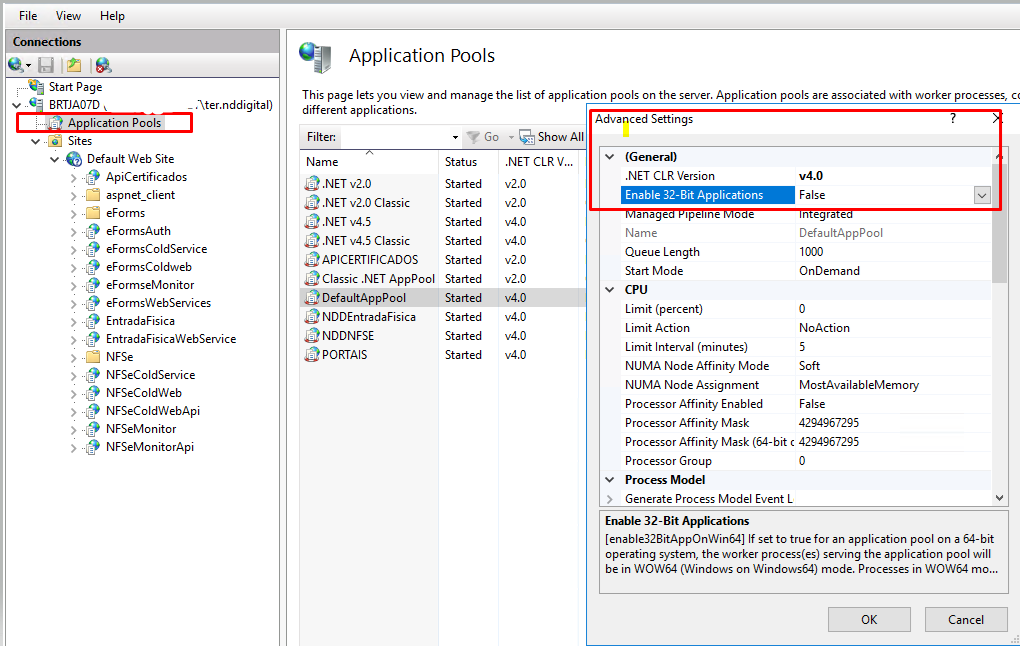Image resolution: width=1020 pixels, height=646 pixels.
Task: Open the View menu
Action: click(x=69, y=16)
